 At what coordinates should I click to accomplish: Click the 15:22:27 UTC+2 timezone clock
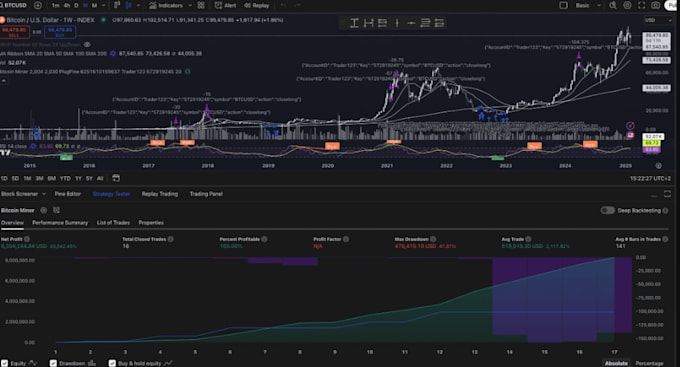tap(650, 178)
